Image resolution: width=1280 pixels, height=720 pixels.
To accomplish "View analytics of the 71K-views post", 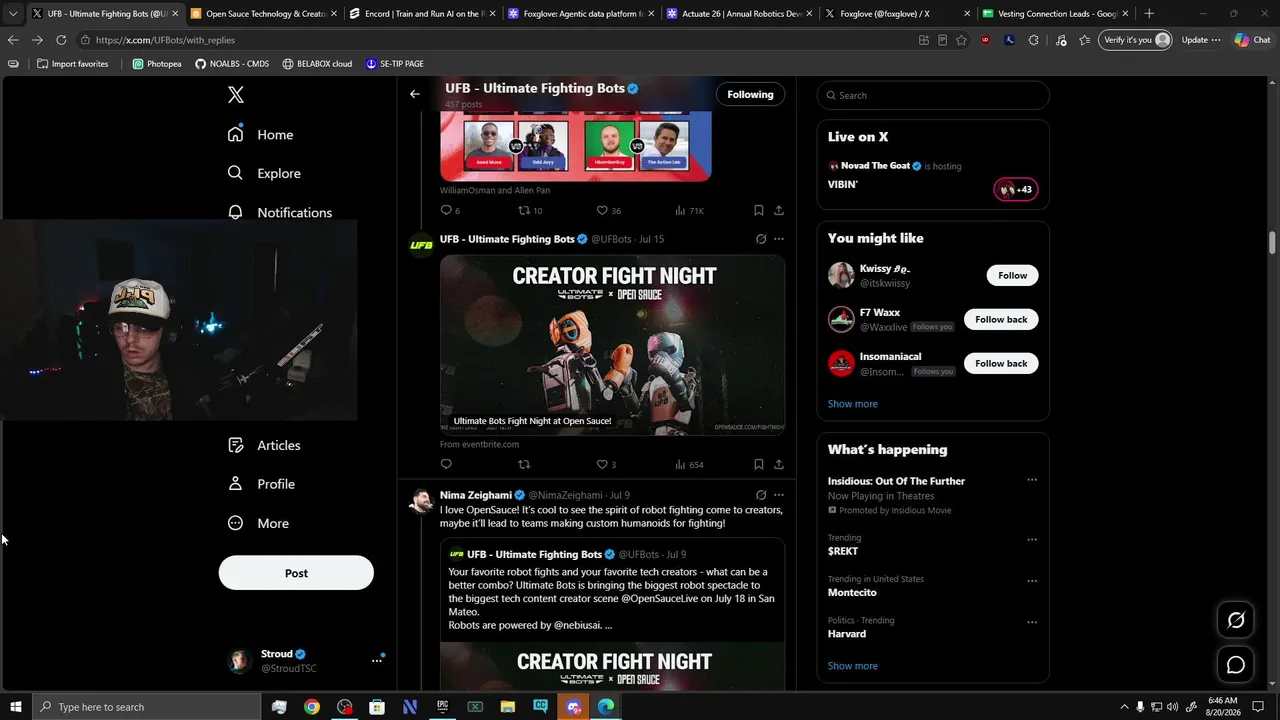I will coord(690,210).
